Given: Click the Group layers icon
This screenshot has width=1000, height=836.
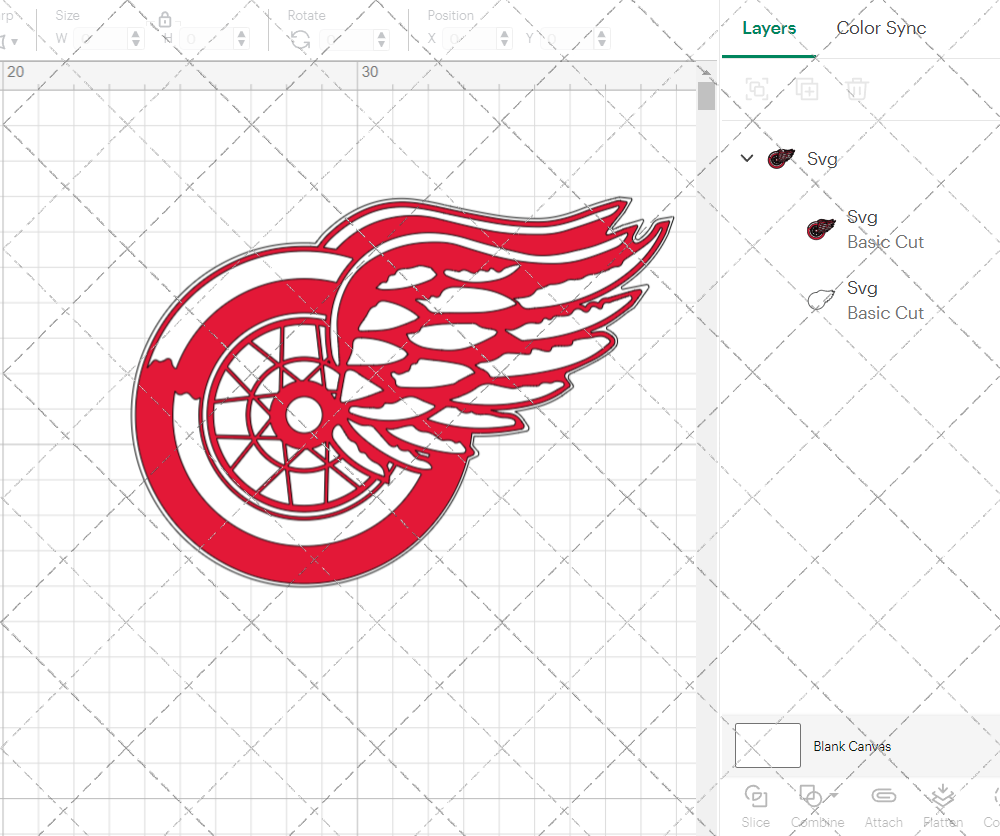Looking at the screenshot, I should tap(757, 89).
